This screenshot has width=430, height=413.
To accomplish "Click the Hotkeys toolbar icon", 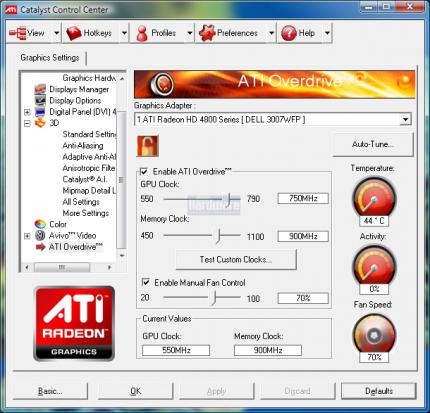I will [74, 33].
